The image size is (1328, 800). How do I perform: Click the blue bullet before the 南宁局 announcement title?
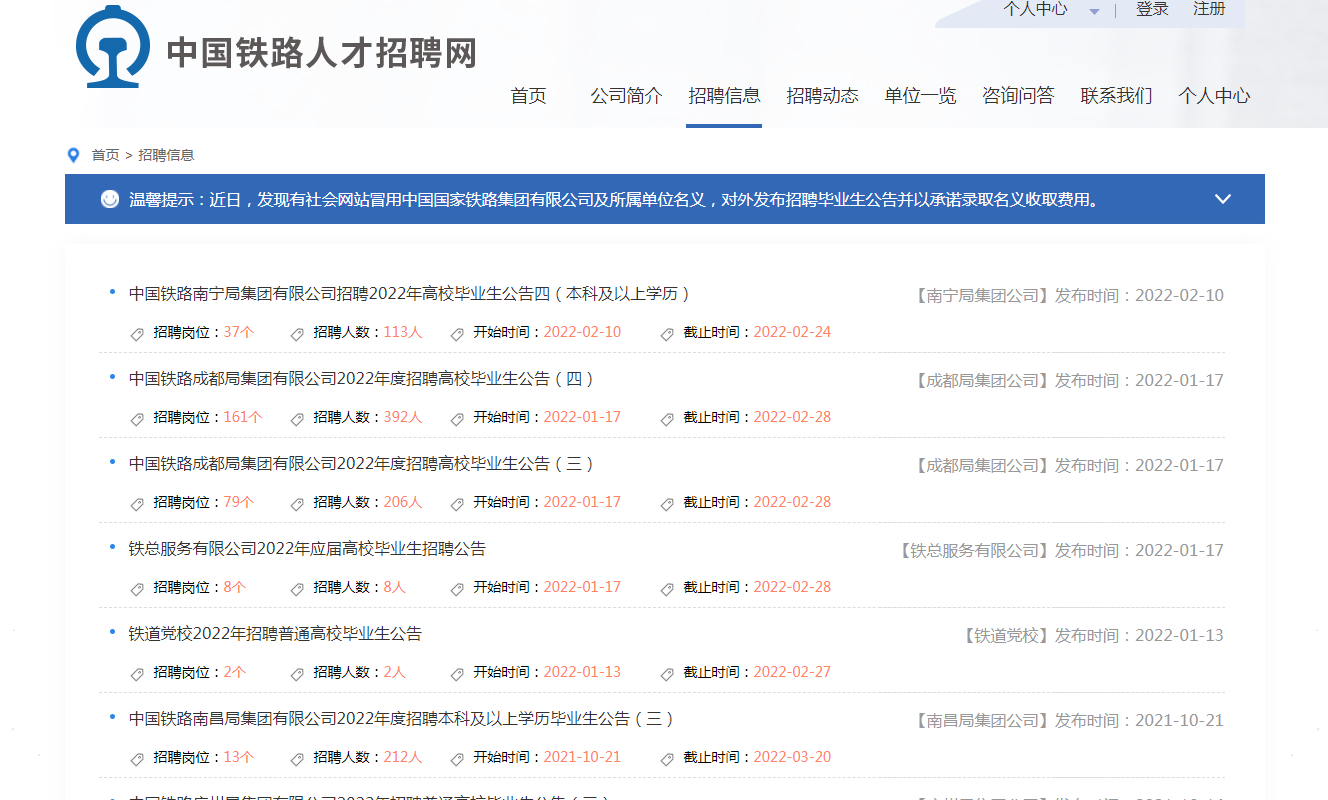[112, 292]
